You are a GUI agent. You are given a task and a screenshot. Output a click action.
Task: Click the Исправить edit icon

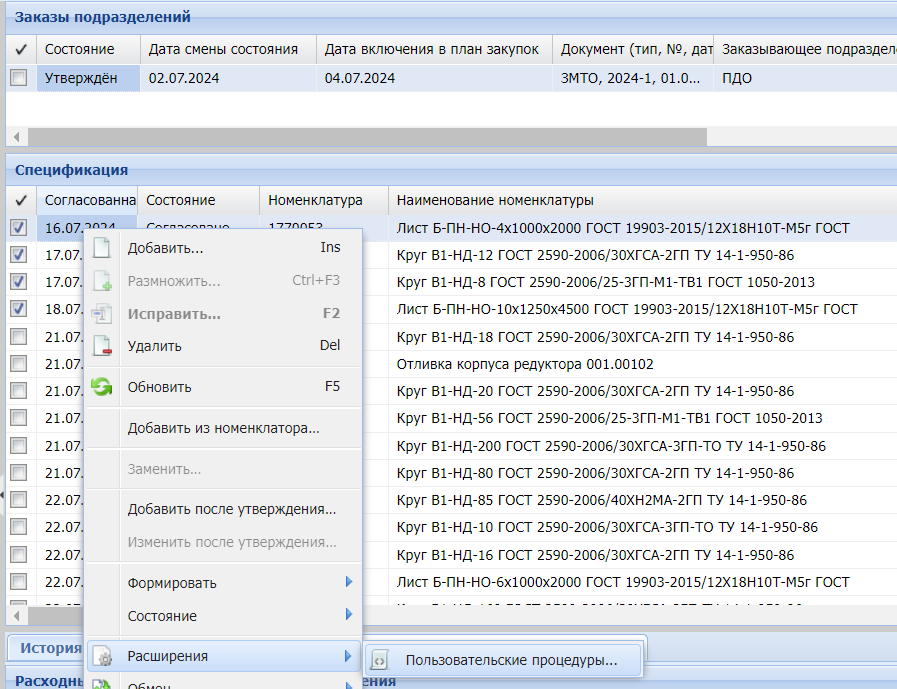102,314
